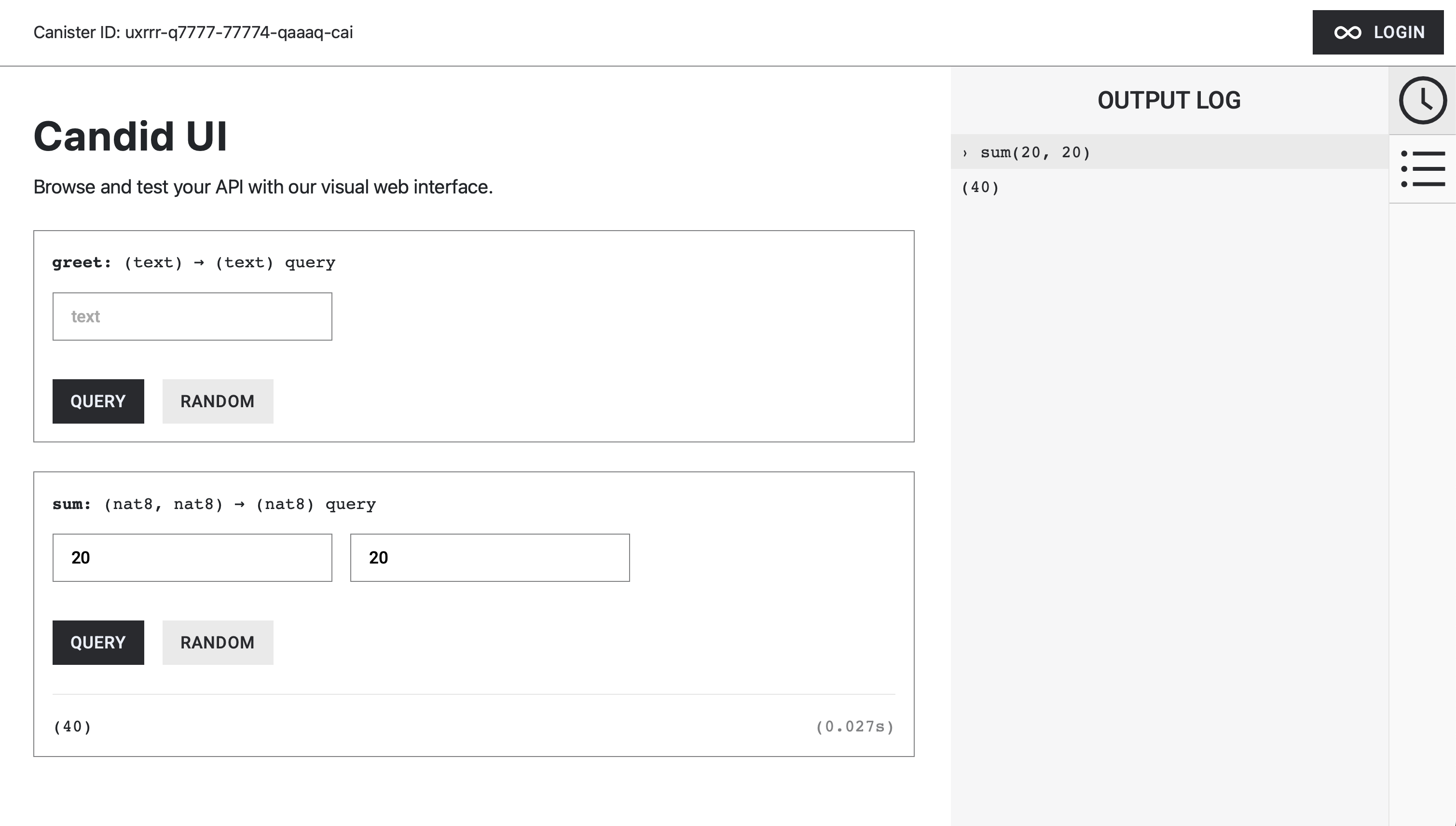Open the output log clock icon
The width and height of the screenshot is (1456, 826).
click(x=1422, y=100)
